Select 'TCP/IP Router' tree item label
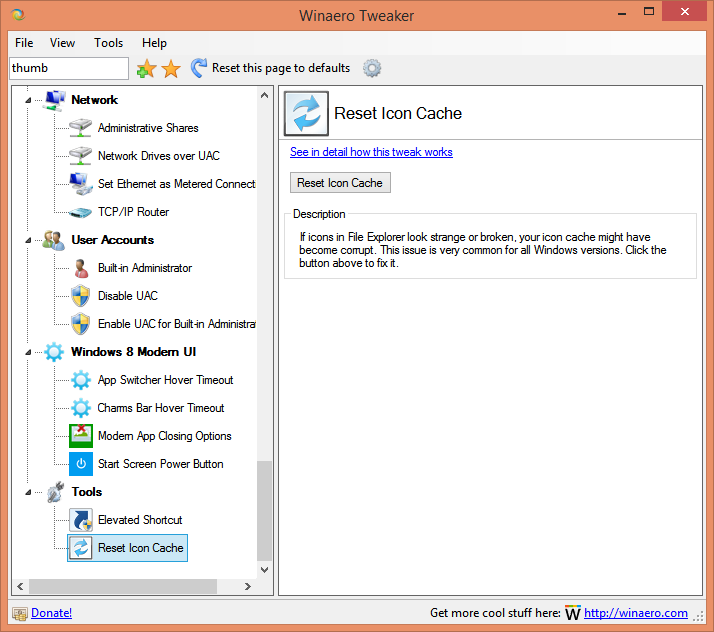 [x=133, y=212]
